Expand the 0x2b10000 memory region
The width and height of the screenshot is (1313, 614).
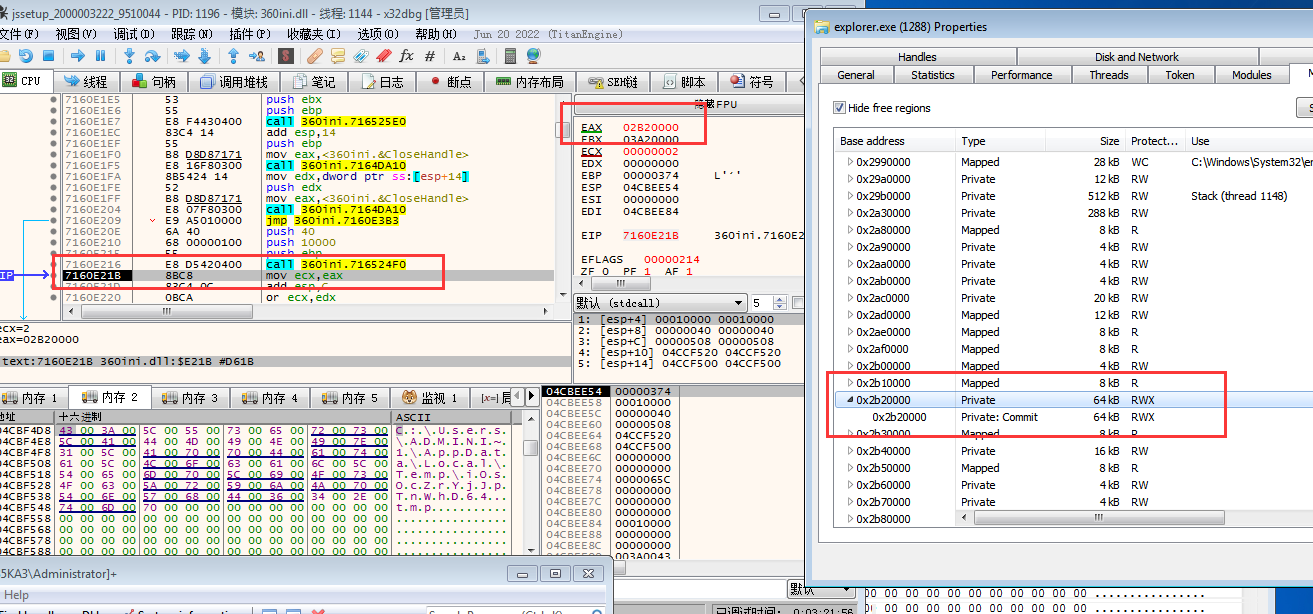pos(851,383)
